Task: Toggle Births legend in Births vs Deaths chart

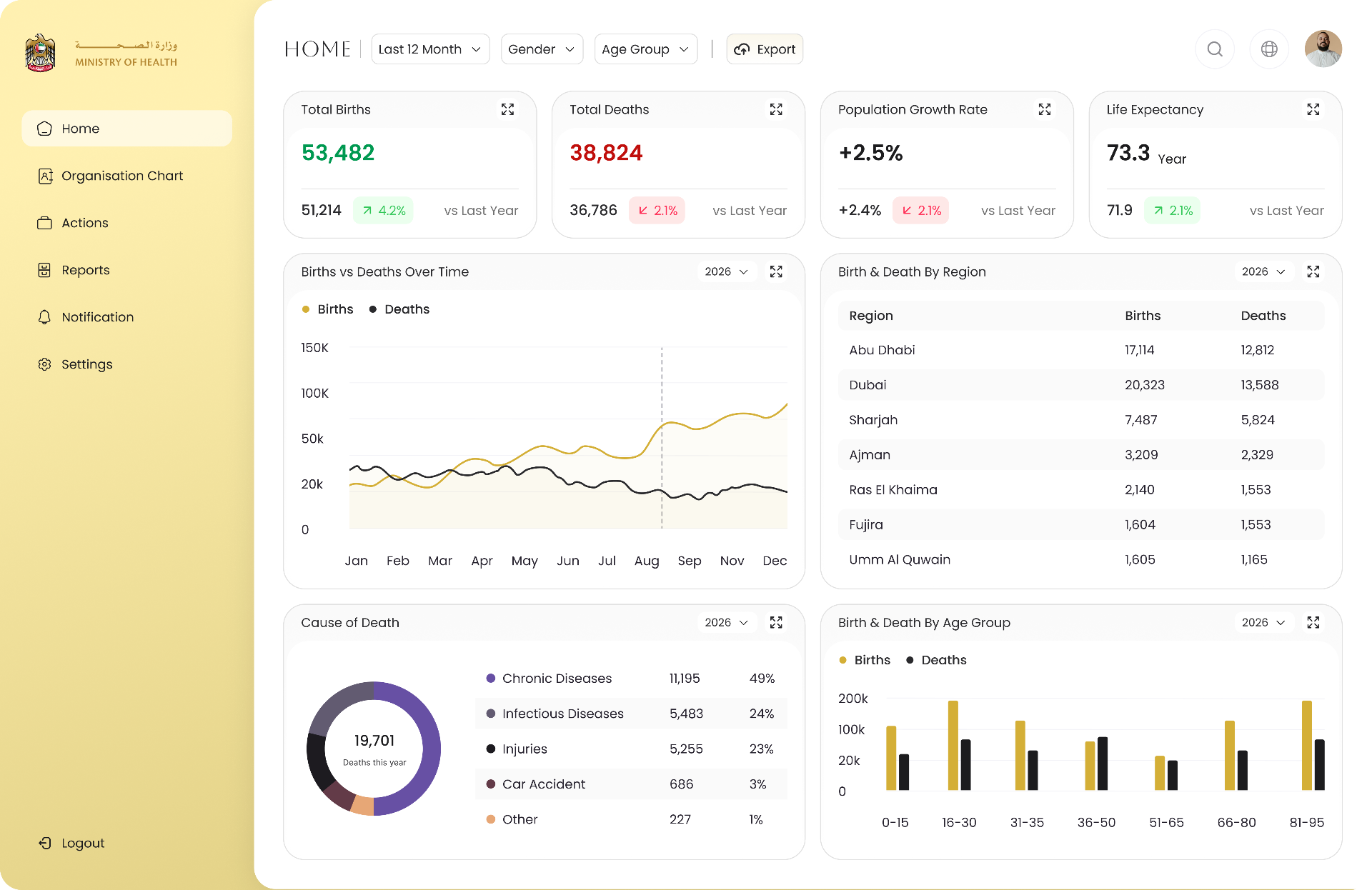Action: click(328, 309)
